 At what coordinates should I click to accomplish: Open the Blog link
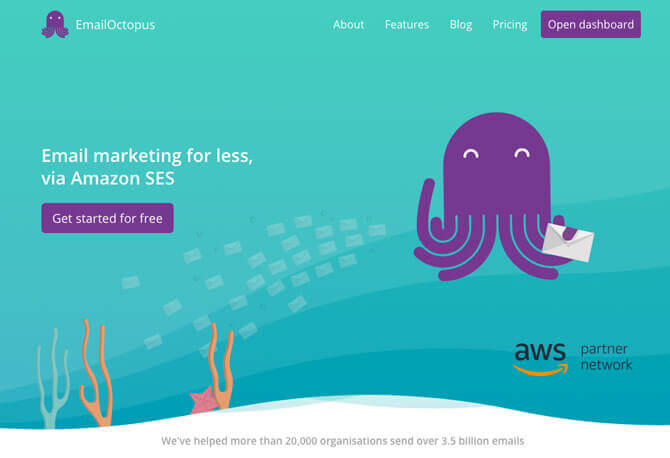click(x=461, y=25)
